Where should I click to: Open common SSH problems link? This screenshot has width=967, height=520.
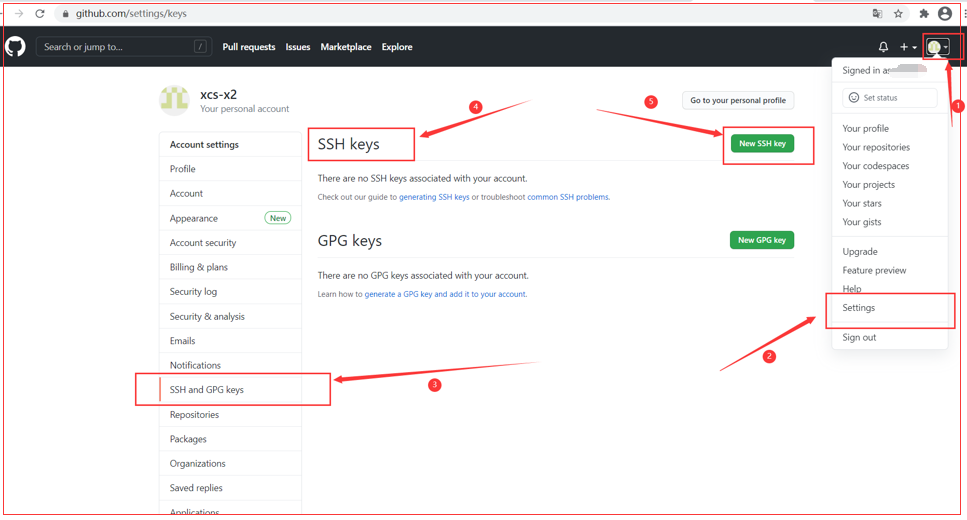(568, 197)
